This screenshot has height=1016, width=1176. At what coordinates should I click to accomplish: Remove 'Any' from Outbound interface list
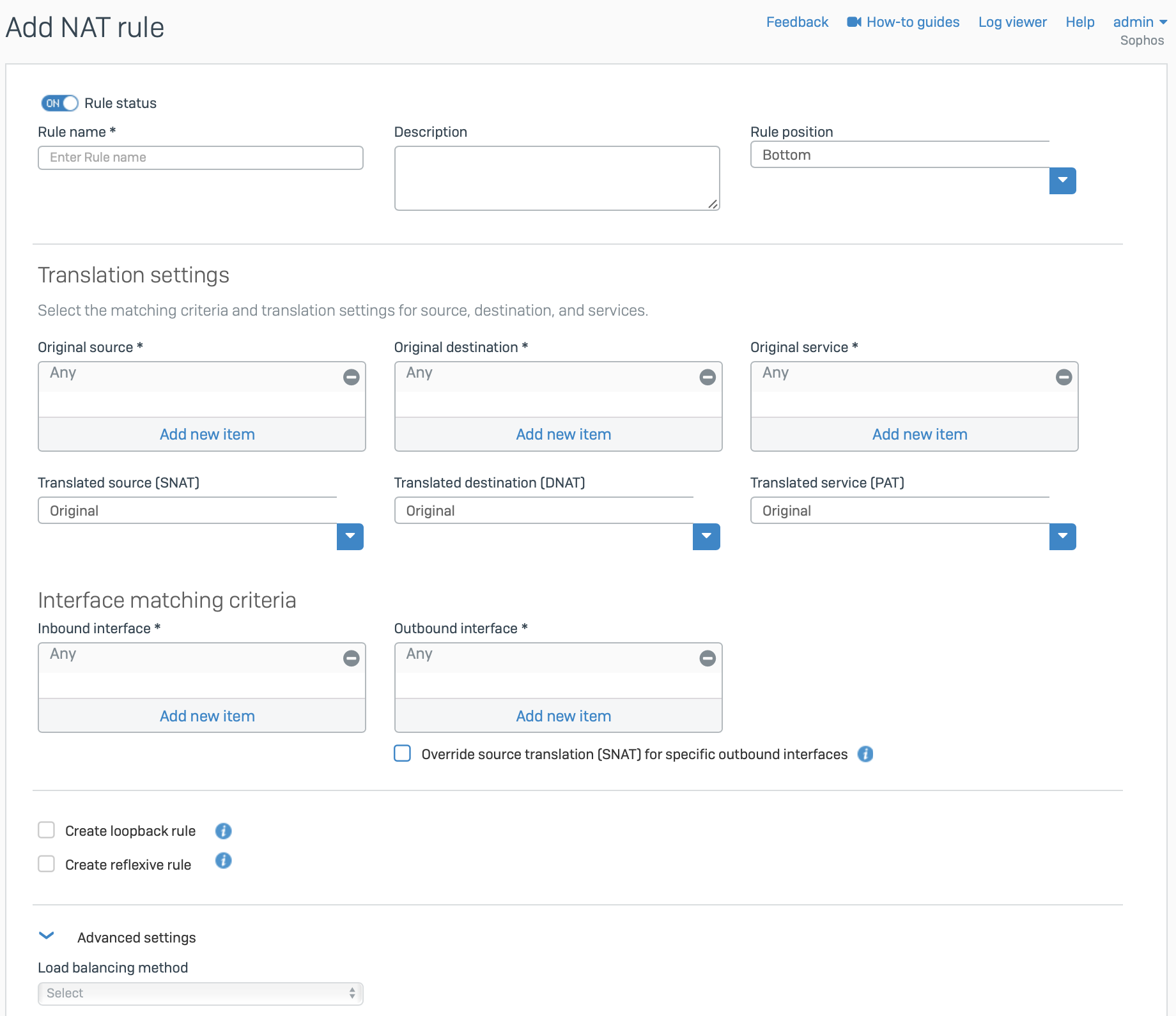tap(707, 658)
